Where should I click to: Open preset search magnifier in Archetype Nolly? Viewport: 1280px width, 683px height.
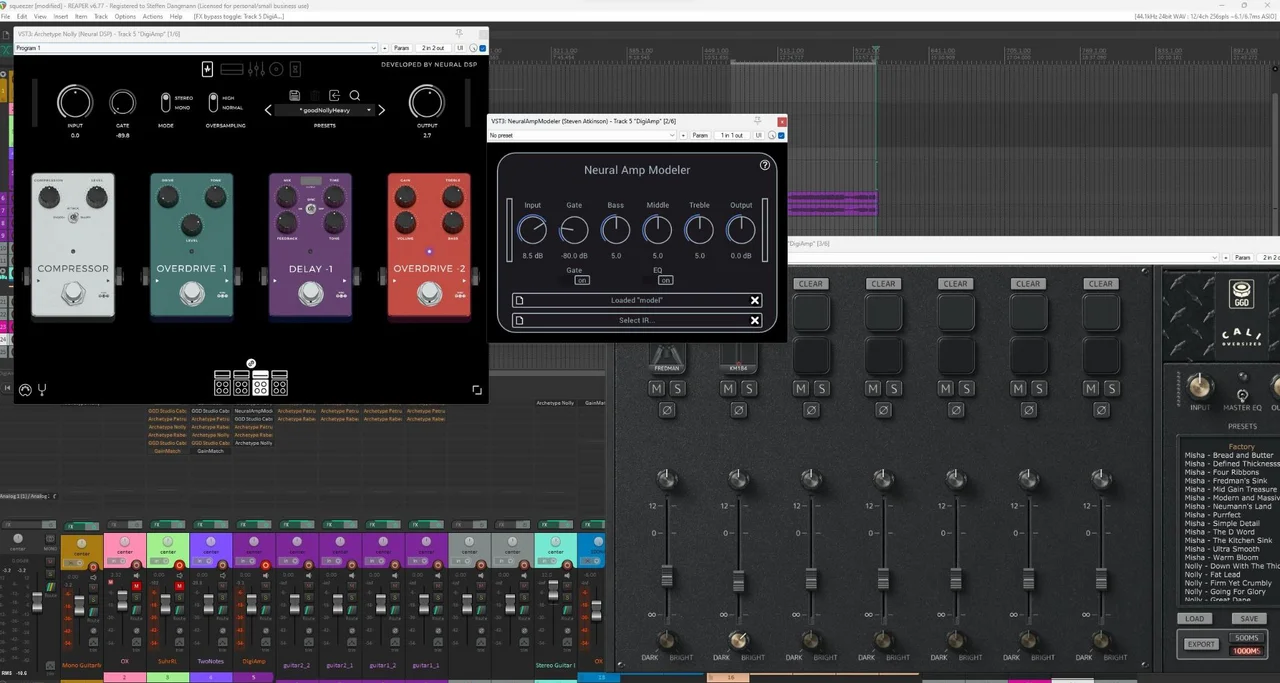[355, 95]
